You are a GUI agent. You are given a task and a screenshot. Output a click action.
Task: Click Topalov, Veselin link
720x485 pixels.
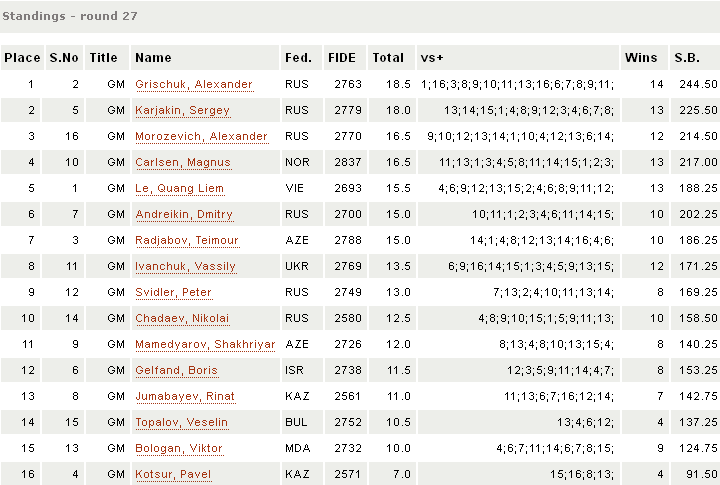point(181,423)
